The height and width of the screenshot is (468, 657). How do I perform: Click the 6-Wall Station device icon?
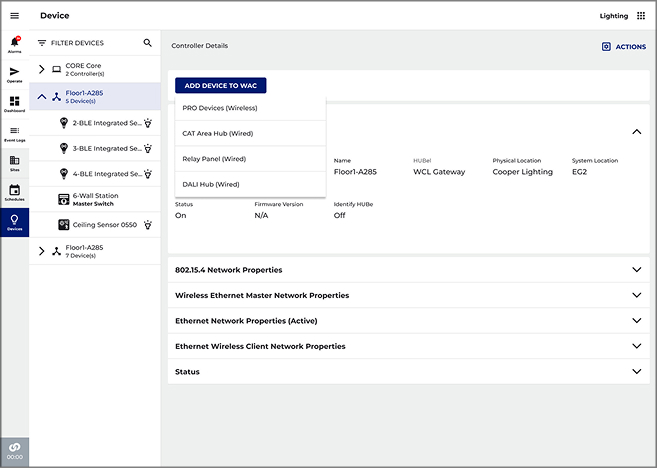[63, 199]
